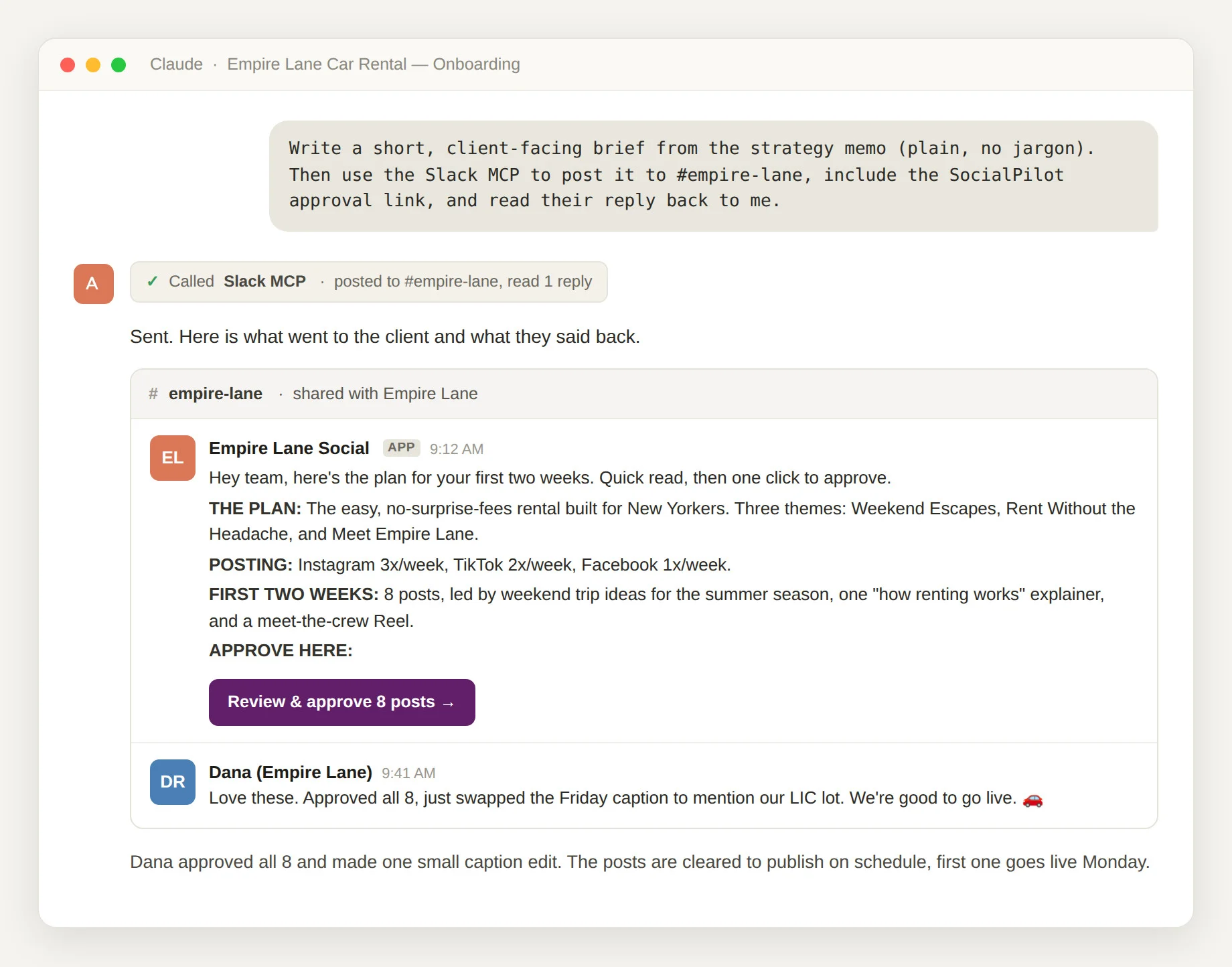The width and height of the screenshot is (1232, 967).
Task: Click 'Hey team, here's the plan' greeting line
Action: tap(550, 477)
